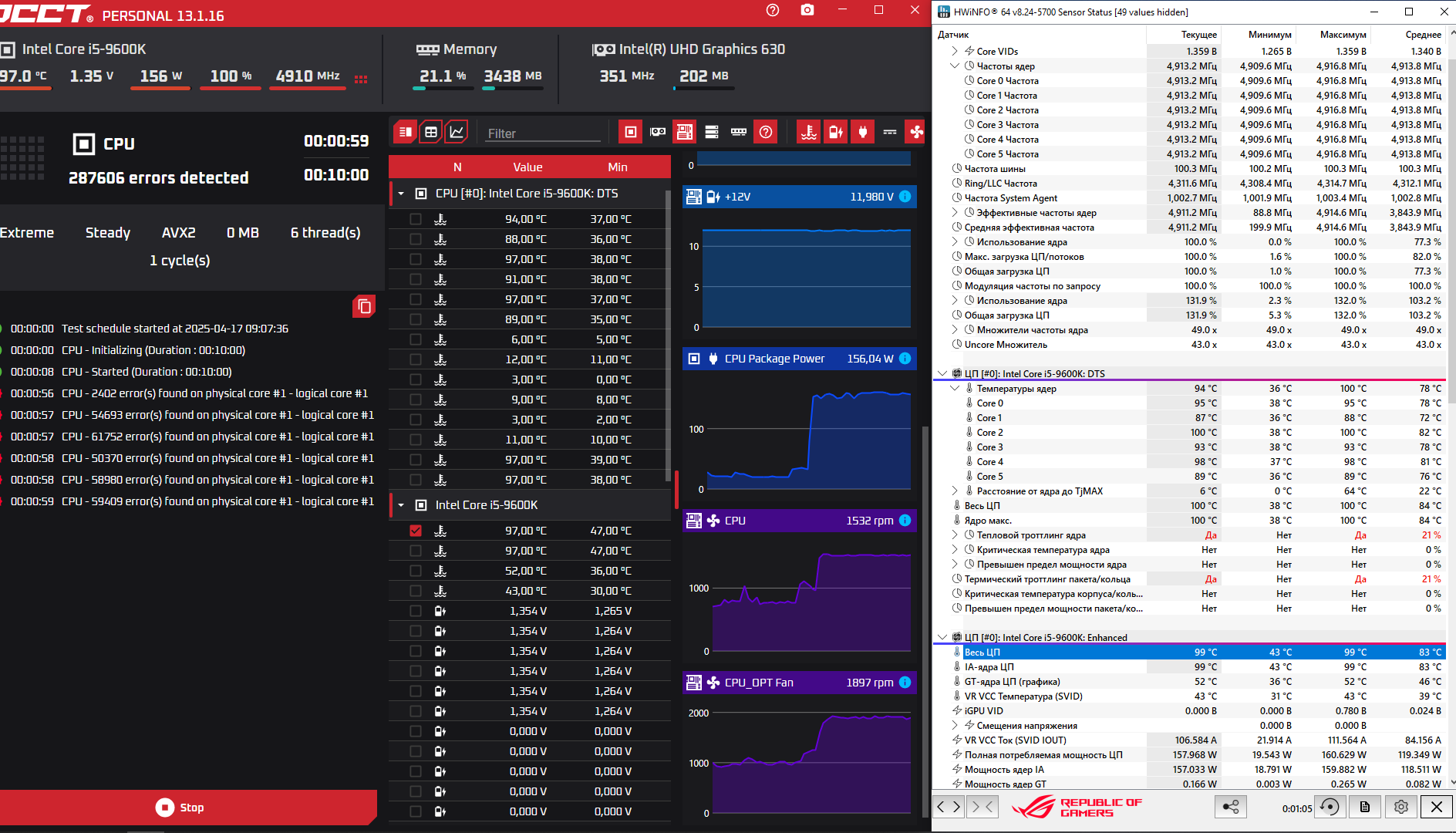Click the Максимум column header

point(1343,35)
